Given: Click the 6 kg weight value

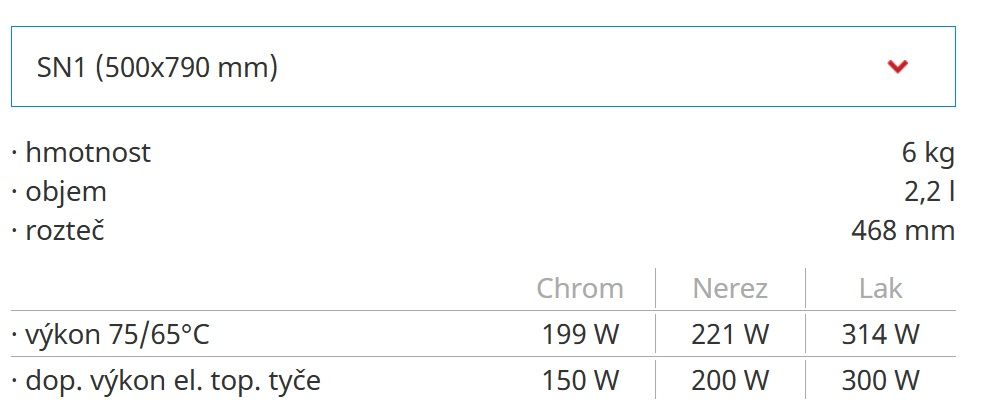Looking at the screenshot, I should 928,154.
